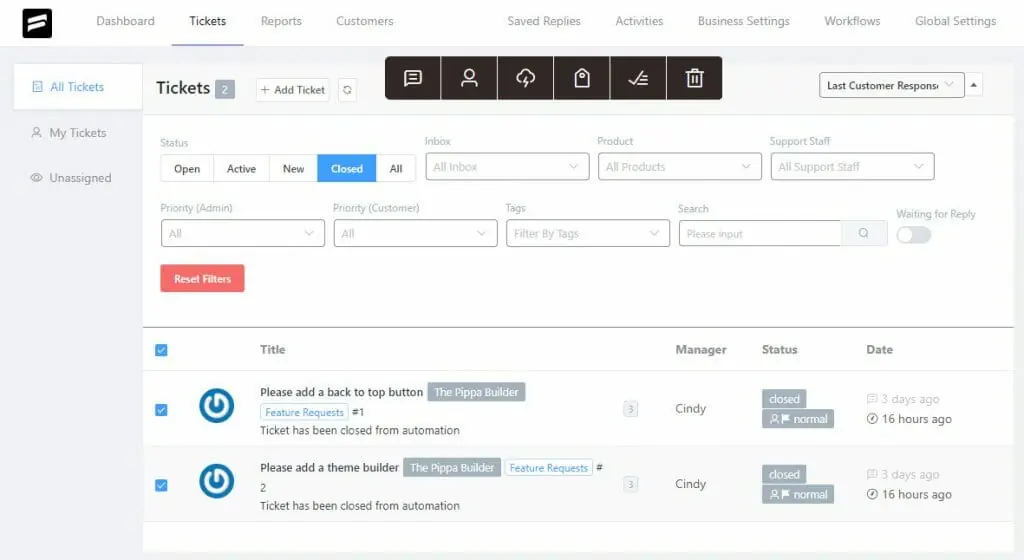Select All Tickets in sidebar
This screenshot has height=560, width=1024.
pos(77,87)
